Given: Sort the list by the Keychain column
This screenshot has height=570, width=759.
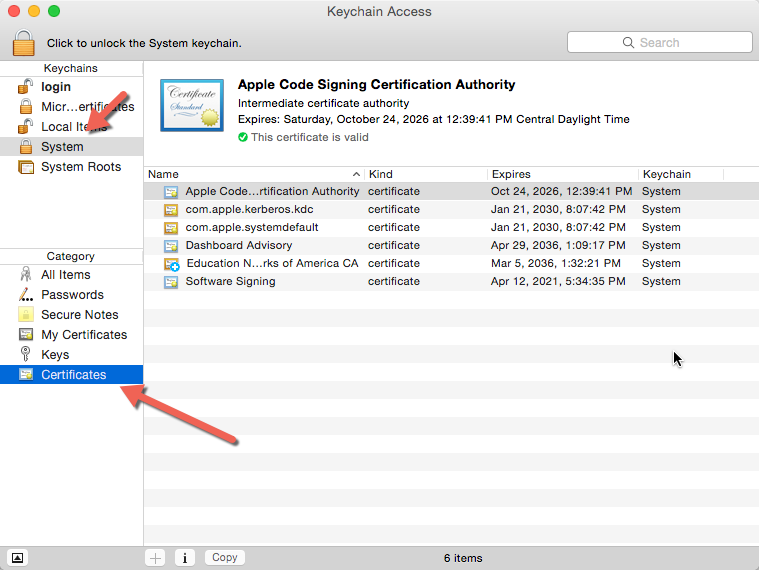Looking at the screenshot, I should coord(681,174).
